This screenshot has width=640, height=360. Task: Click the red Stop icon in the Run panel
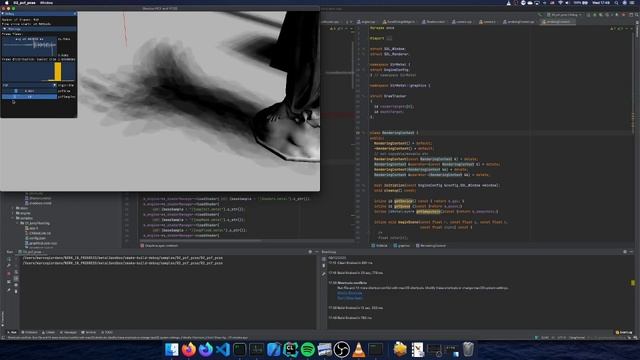pos(9,273)
